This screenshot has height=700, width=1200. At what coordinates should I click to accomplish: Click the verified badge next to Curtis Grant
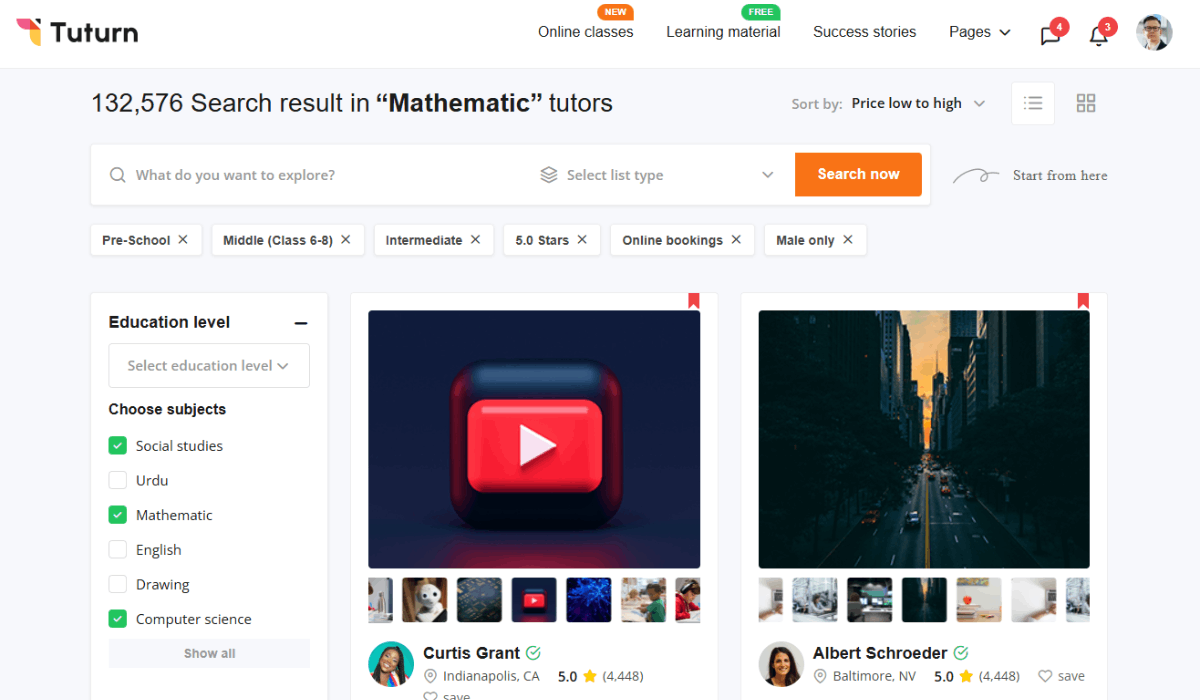point(534,653)
